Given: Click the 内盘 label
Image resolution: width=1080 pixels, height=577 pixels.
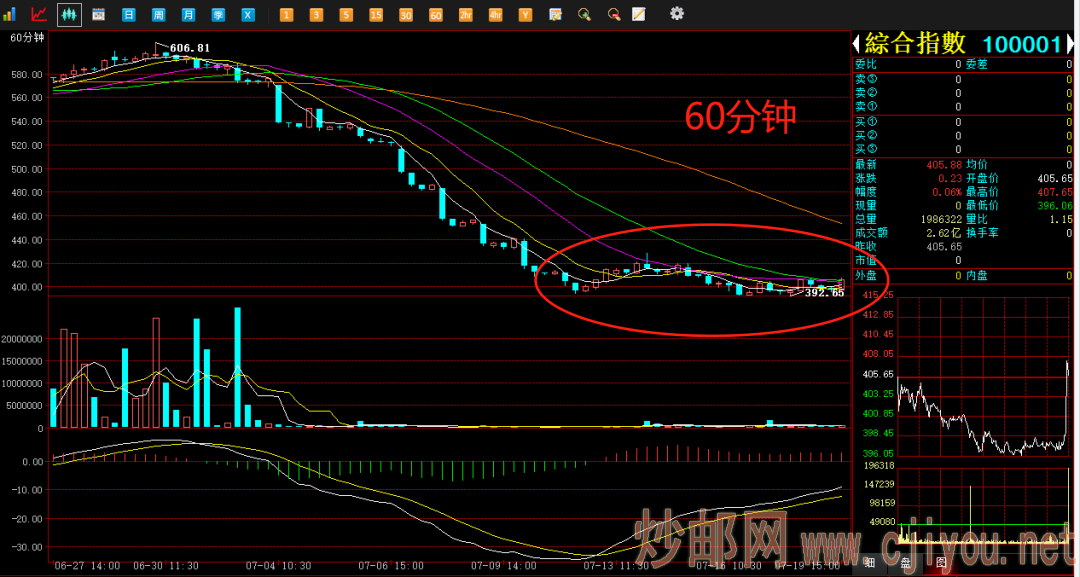Looking at the screenshot, I should (x=977, y=275).
